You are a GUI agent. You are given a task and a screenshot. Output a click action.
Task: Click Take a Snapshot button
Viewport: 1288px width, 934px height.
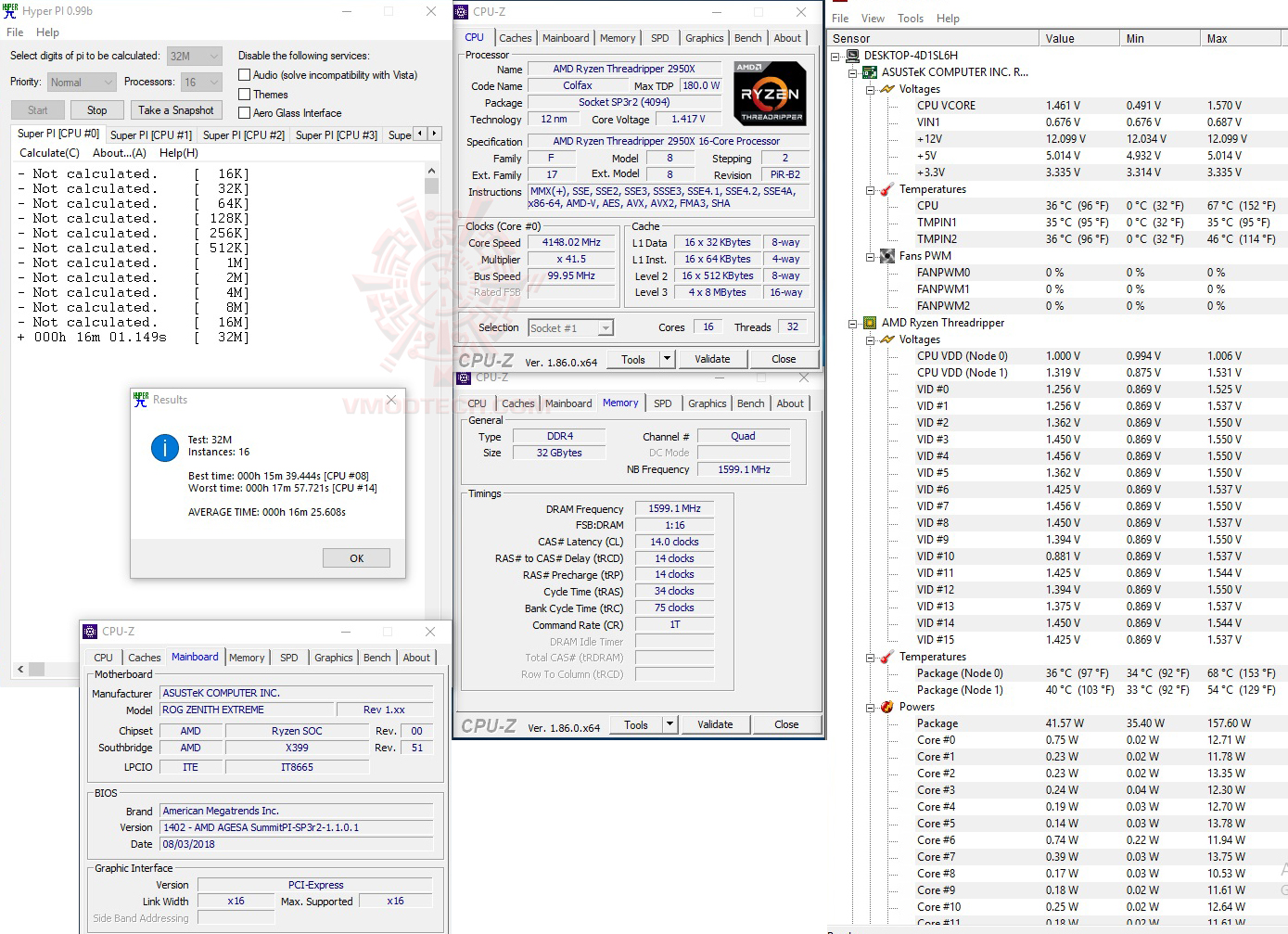click(x=176, y=110)
